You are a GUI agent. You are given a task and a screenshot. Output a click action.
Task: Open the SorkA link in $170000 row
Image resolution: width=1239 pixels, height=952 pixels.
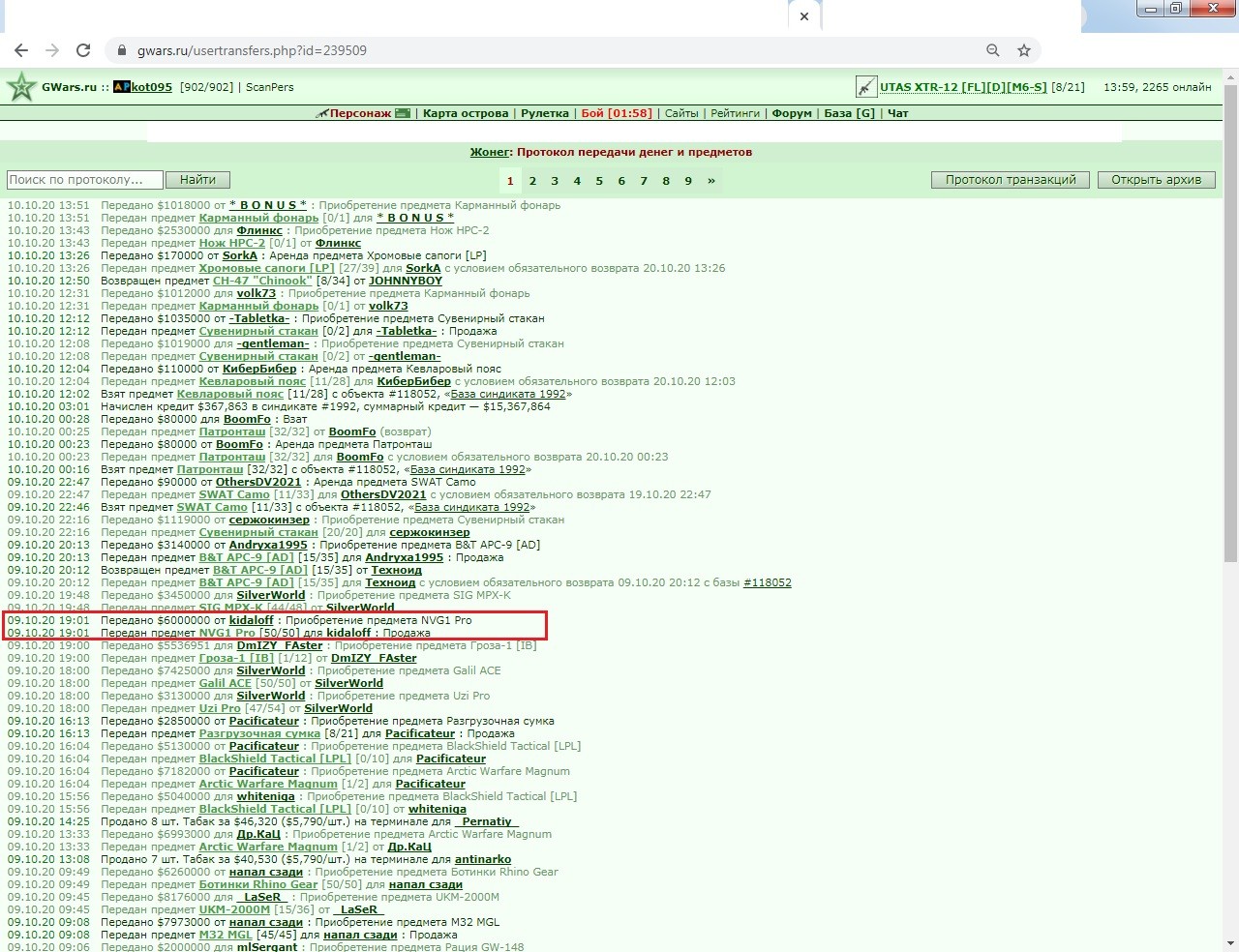tap(240, 255)
